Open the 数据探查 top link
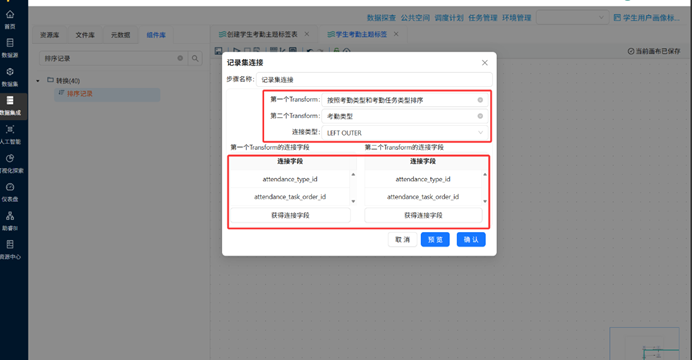The height and width of the screenshot is (360, 692). [x=381, y=18]
